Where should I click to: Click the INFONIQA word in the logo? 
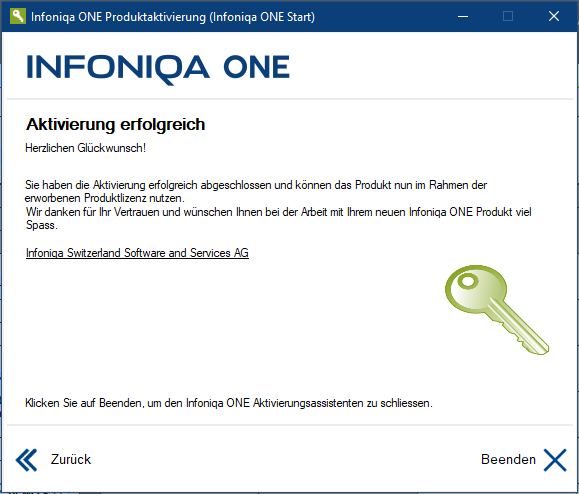(118, 69)
